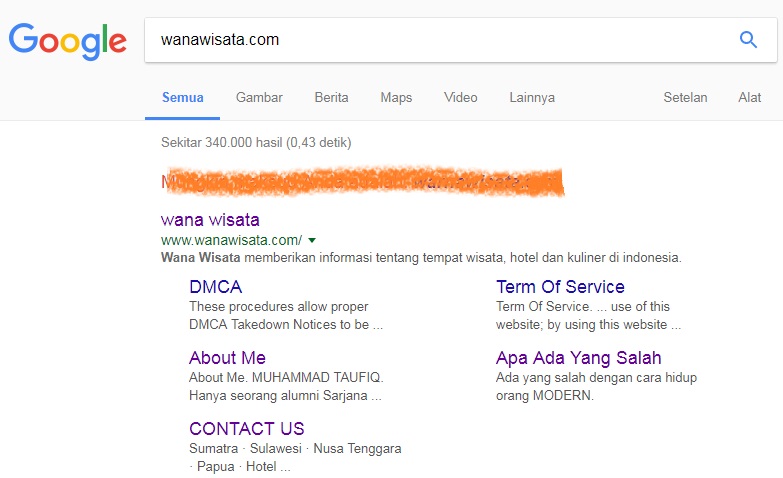Open green arrow next to wanawisata URL
The height and width of the screenshot is (478, 783).
pos(312,240)
